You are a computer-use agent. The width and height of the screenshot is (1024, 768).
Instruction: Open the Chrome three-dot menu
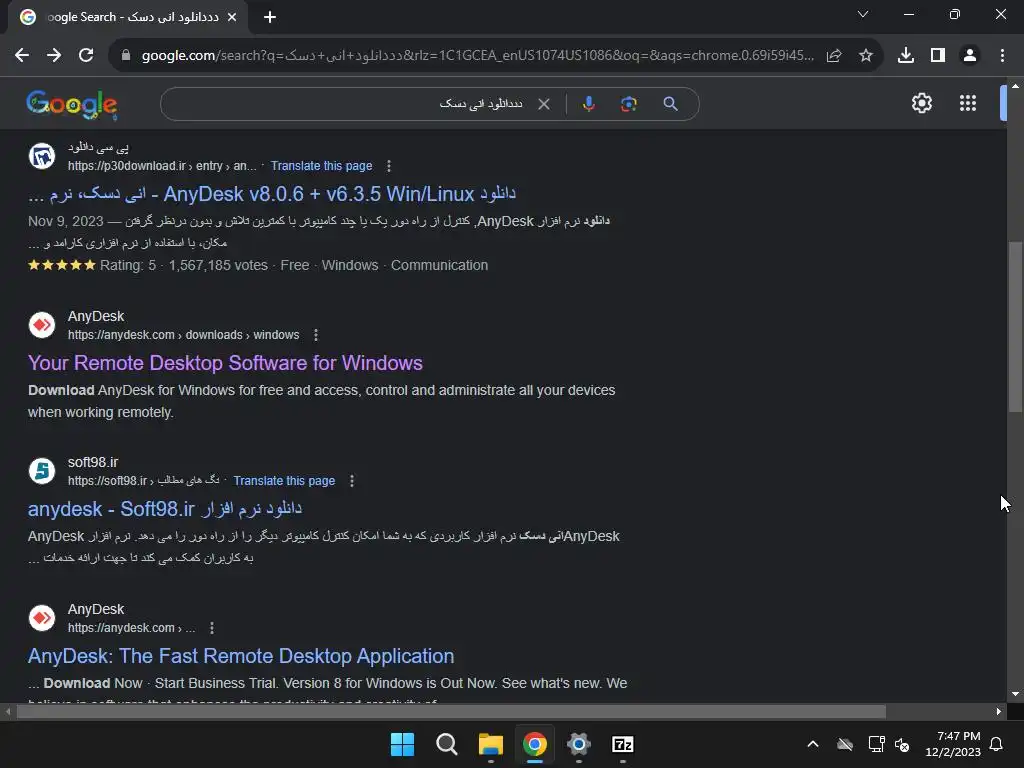point(1002,56)
